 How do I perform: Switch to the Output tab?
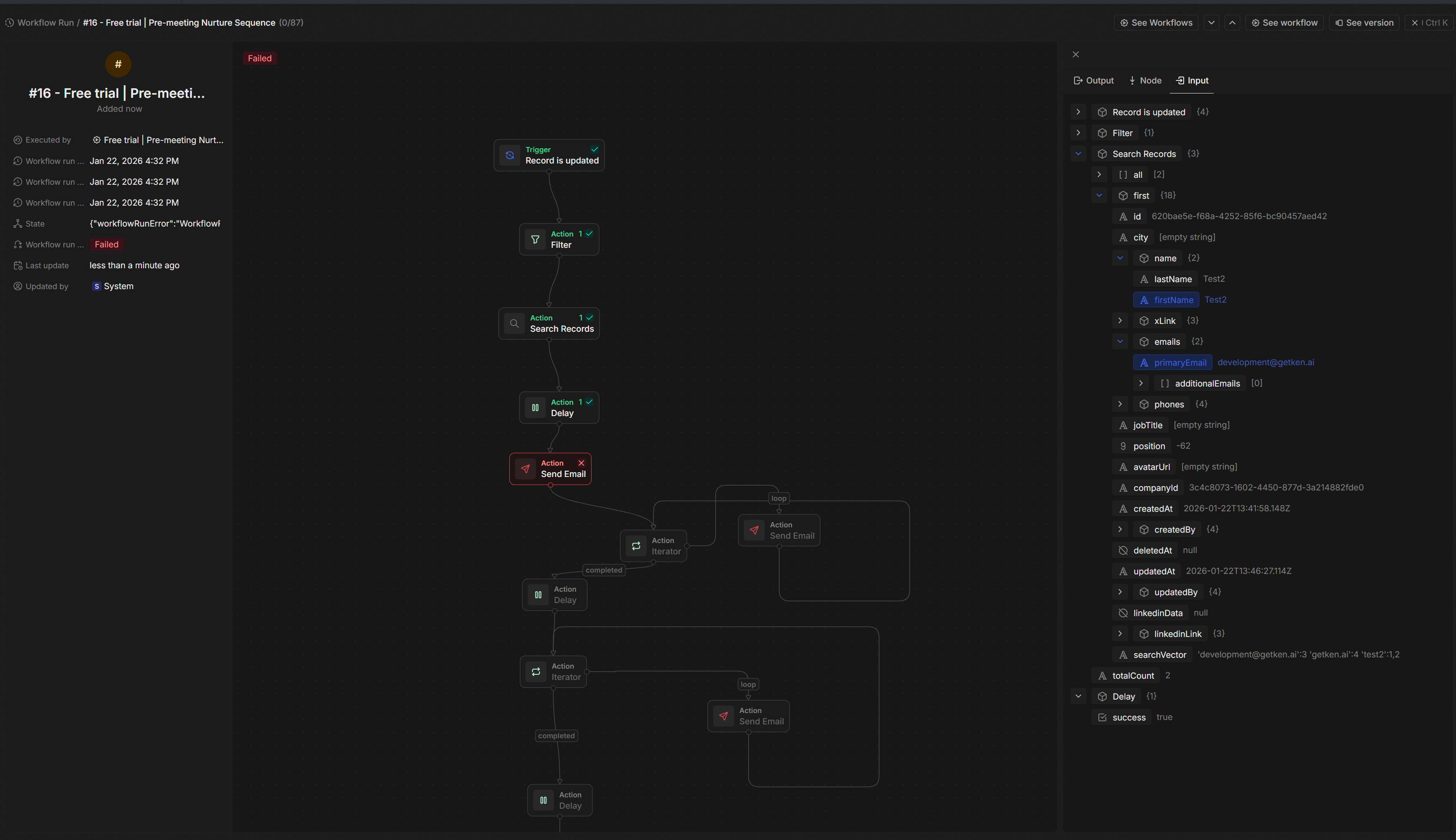(x=1094, y=81)
